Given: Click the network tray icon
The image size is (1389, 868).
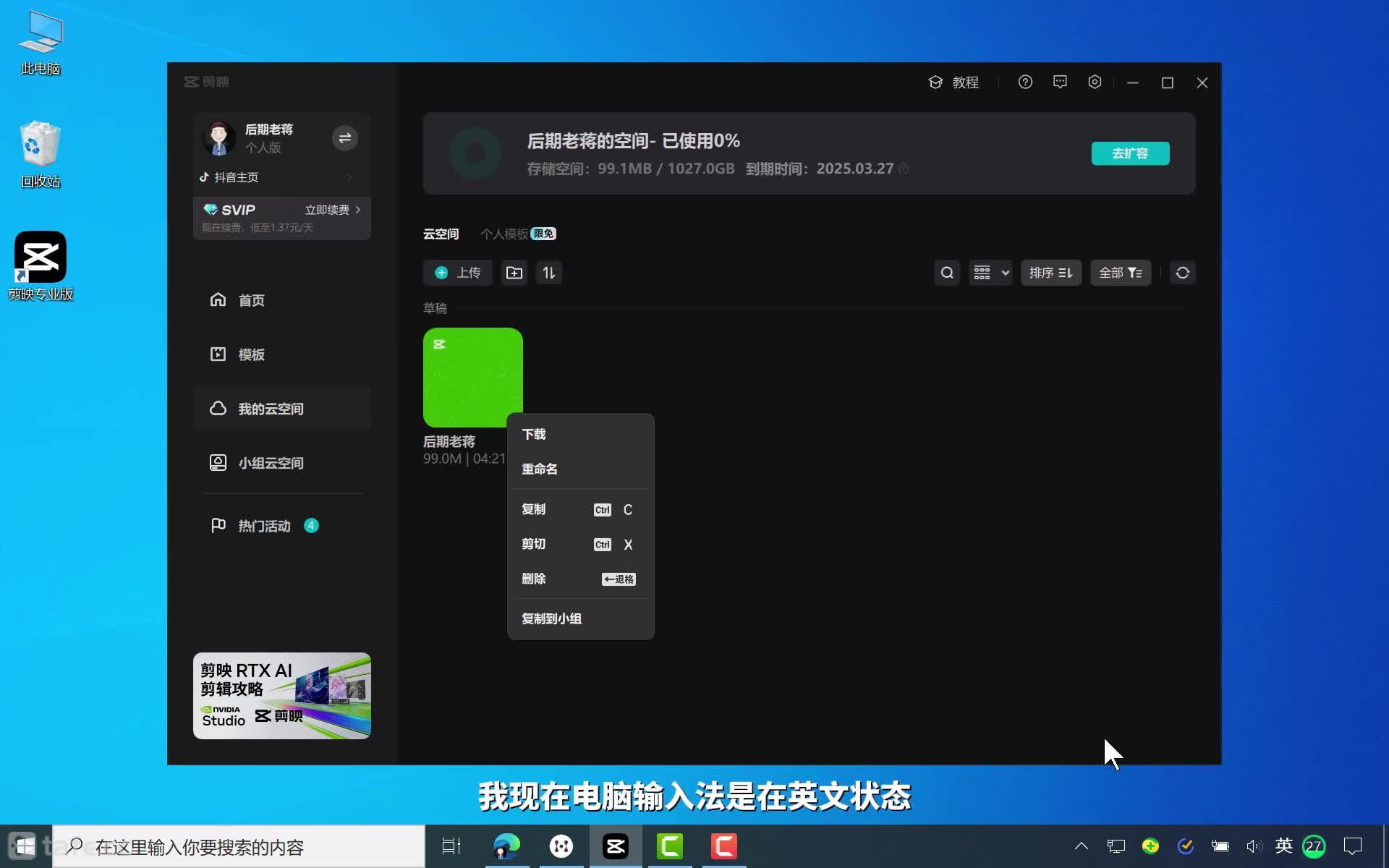Looking at the screenshot, I should 1116,846.
